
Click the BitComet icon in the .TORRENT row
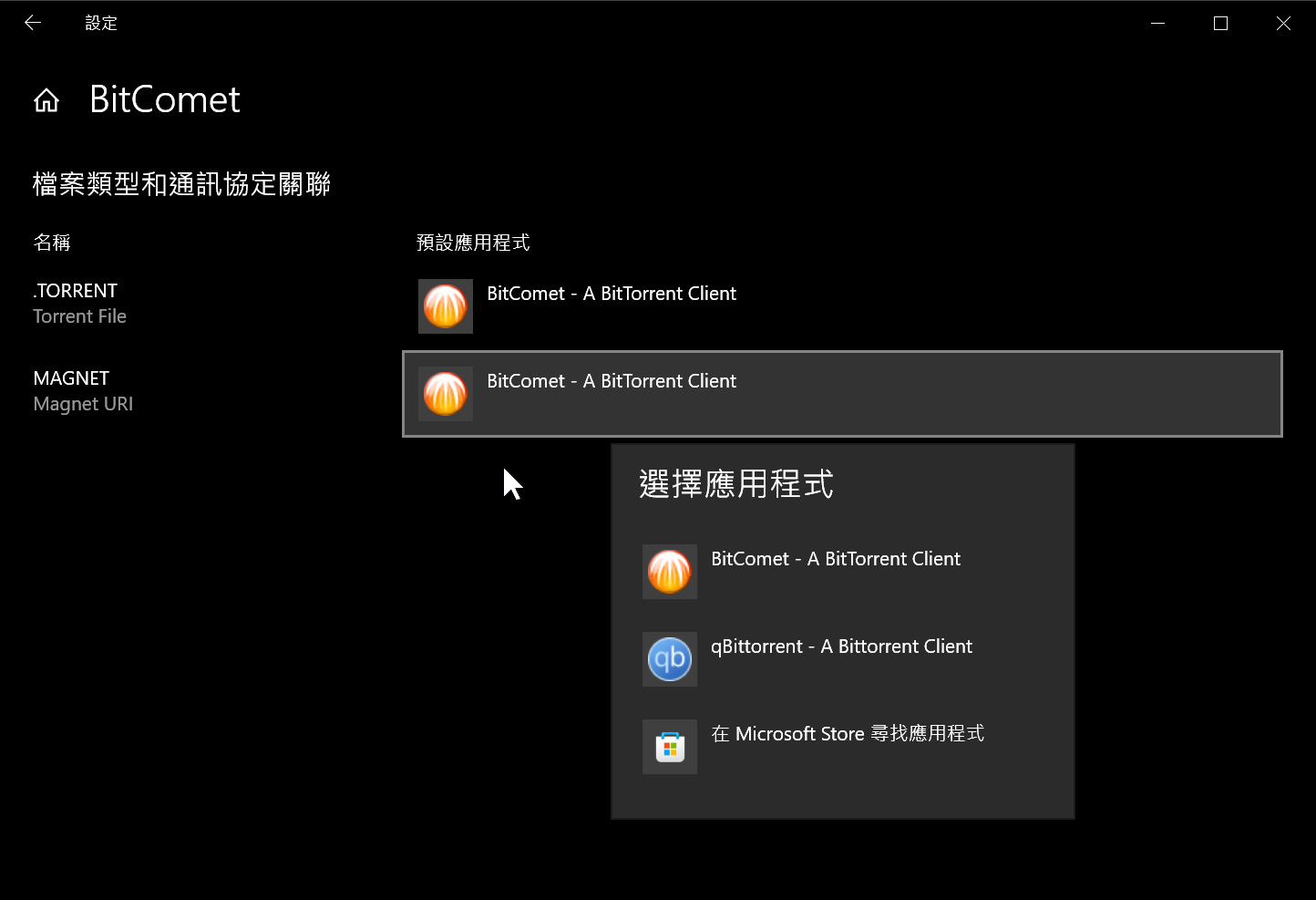tap(446, 306)
